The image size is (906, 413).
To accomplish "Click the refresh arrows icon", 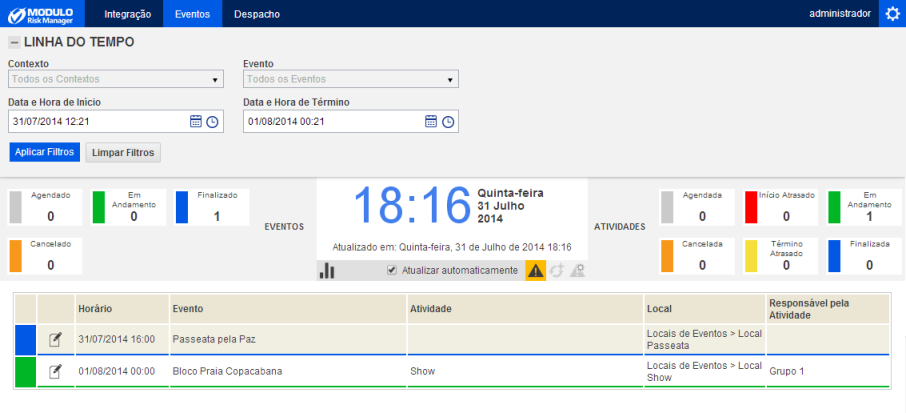I will click(x=556, y=270).
